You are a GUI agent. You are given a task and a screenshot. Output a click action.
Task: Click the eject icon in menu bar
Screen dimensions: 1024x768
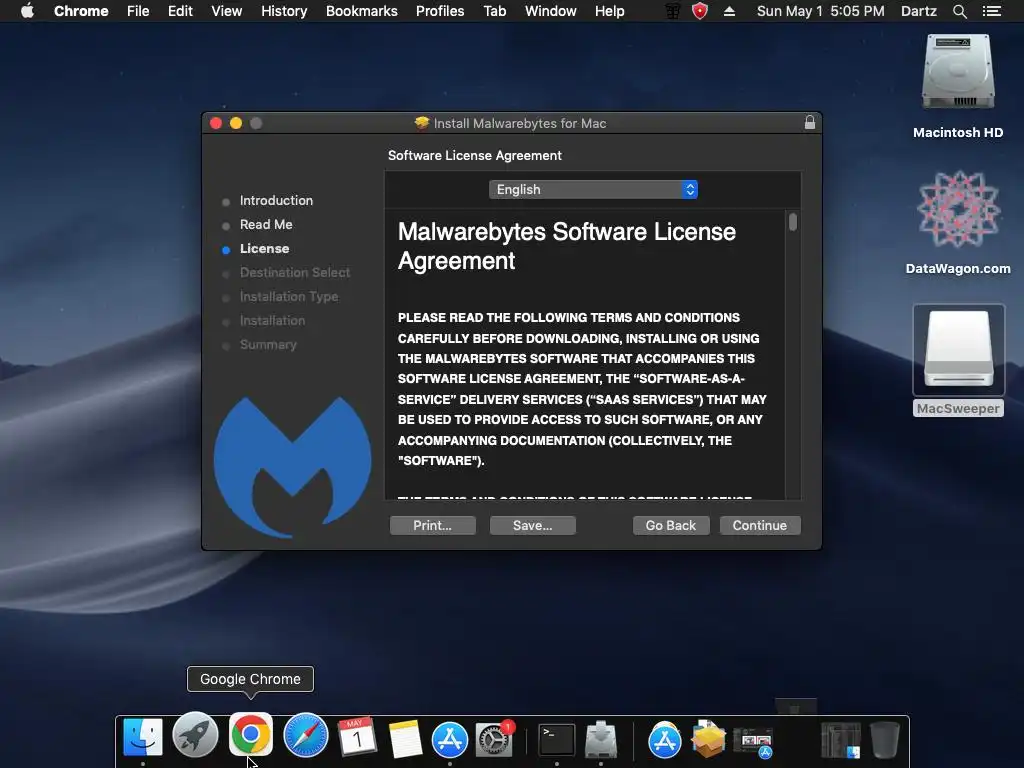(x=729, y=11)
